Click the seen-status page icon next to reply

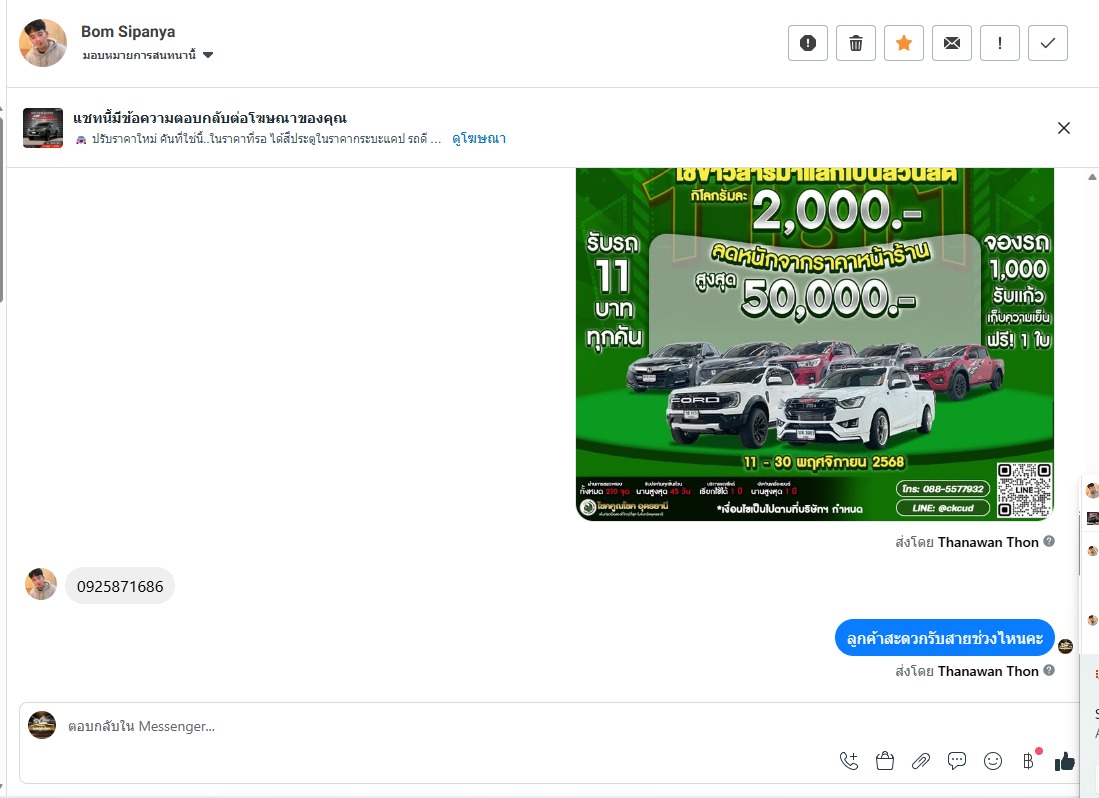coord(1065,646)
